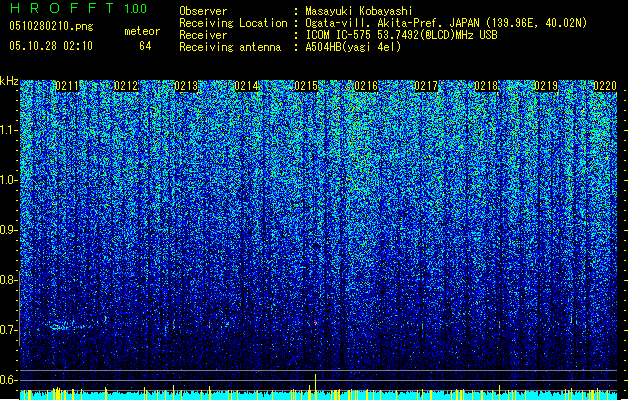This screenshot has width=629, height=400.
Task: Click the 0216 time marker label
Action: pos(366,86)
